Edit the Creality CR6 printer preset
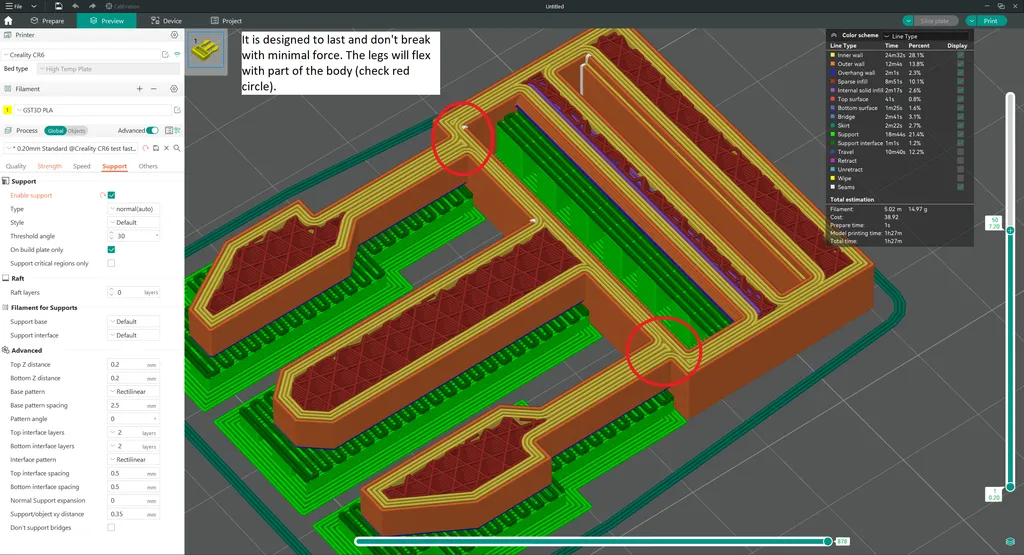The width and height of the screenshot is (1024, 555). pos(165,55)
